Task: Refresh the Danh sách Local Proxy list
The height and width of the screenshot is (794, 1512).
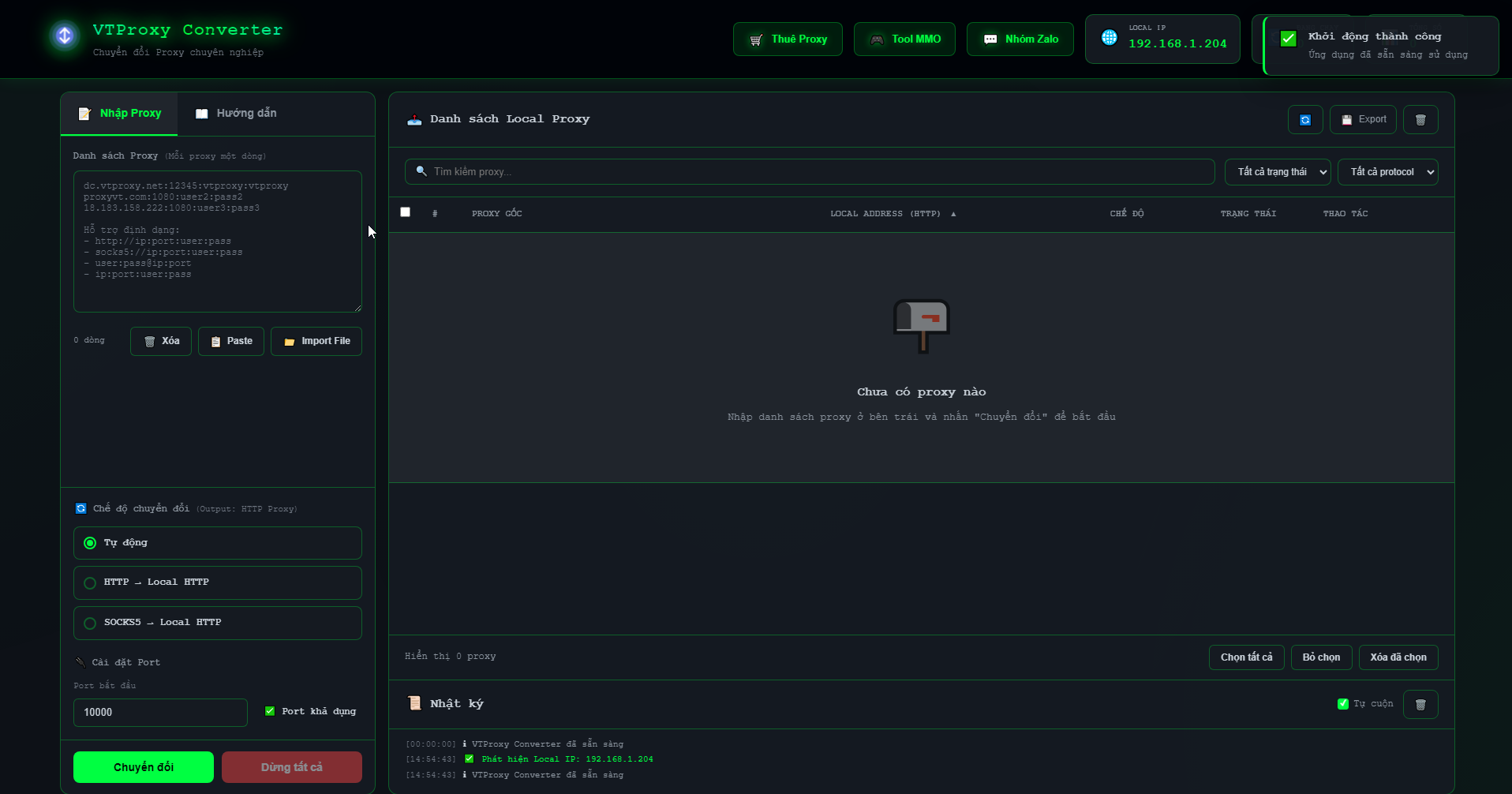Action: click(x=1305, y=119)
